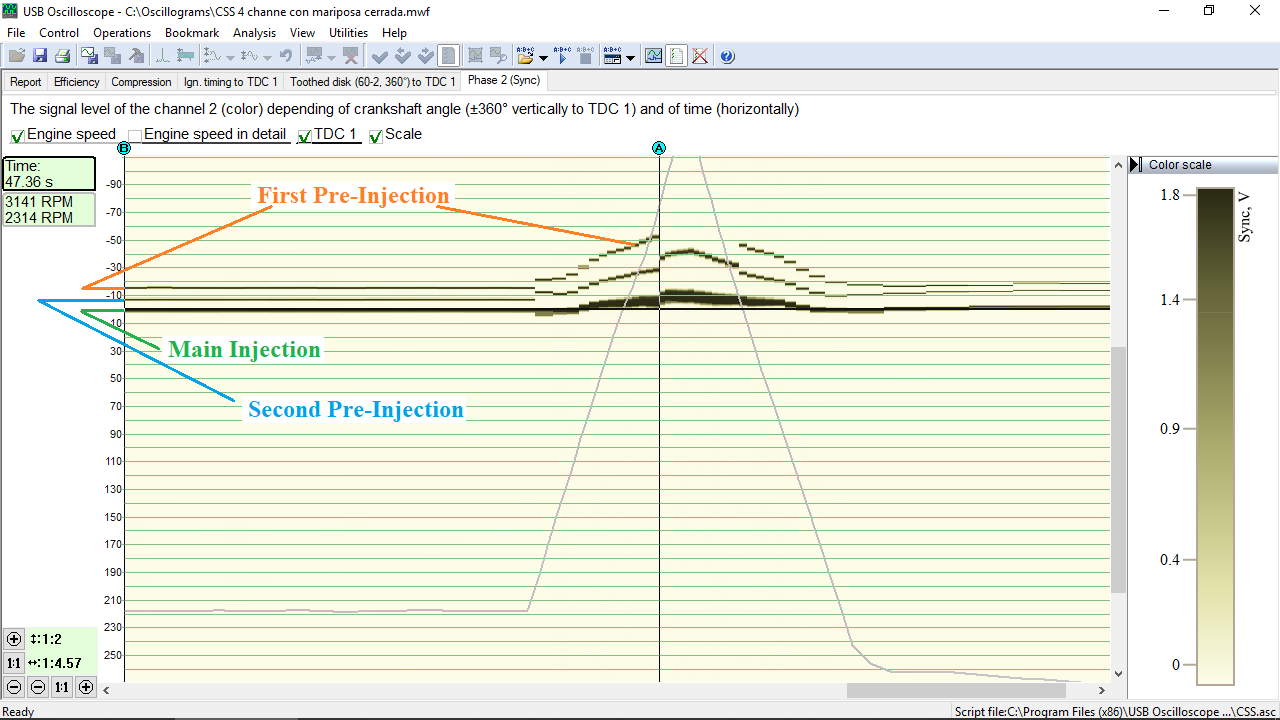
Task: Reset vertical zoom with 1:1 button
Action: tap(14, 663)
